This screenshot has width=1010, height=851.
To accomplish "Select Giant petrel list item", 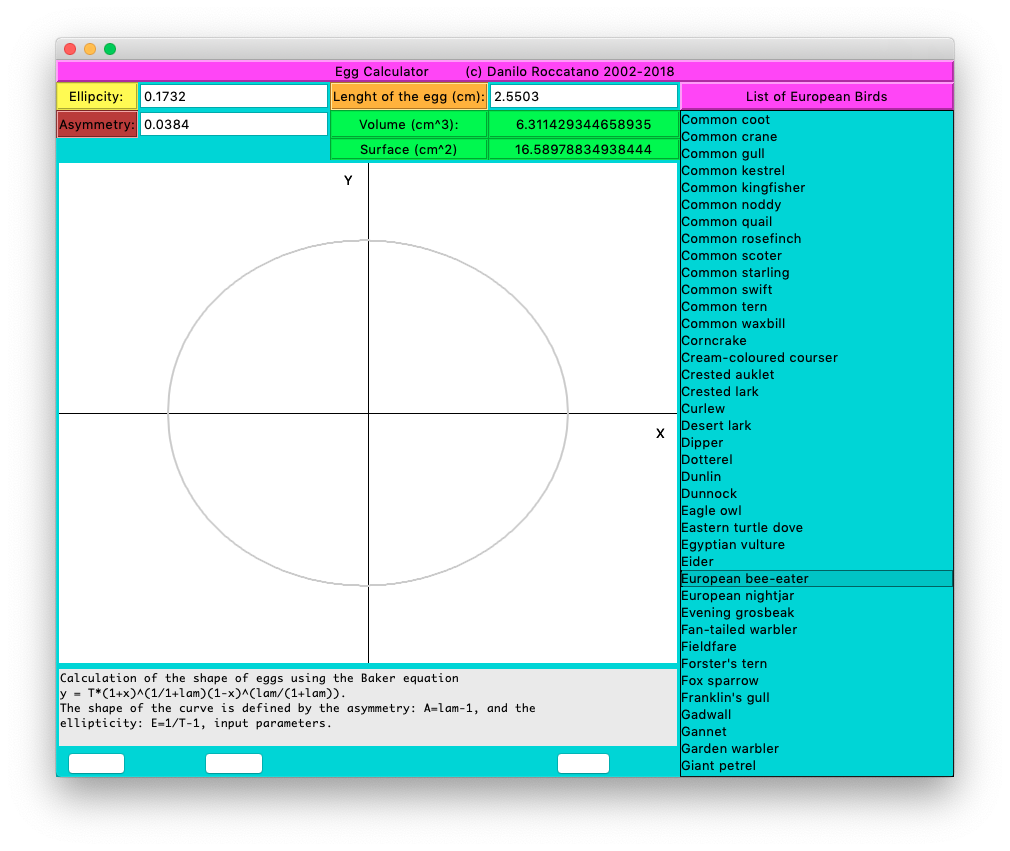I will pyautogui.click(x=718, y=766).
